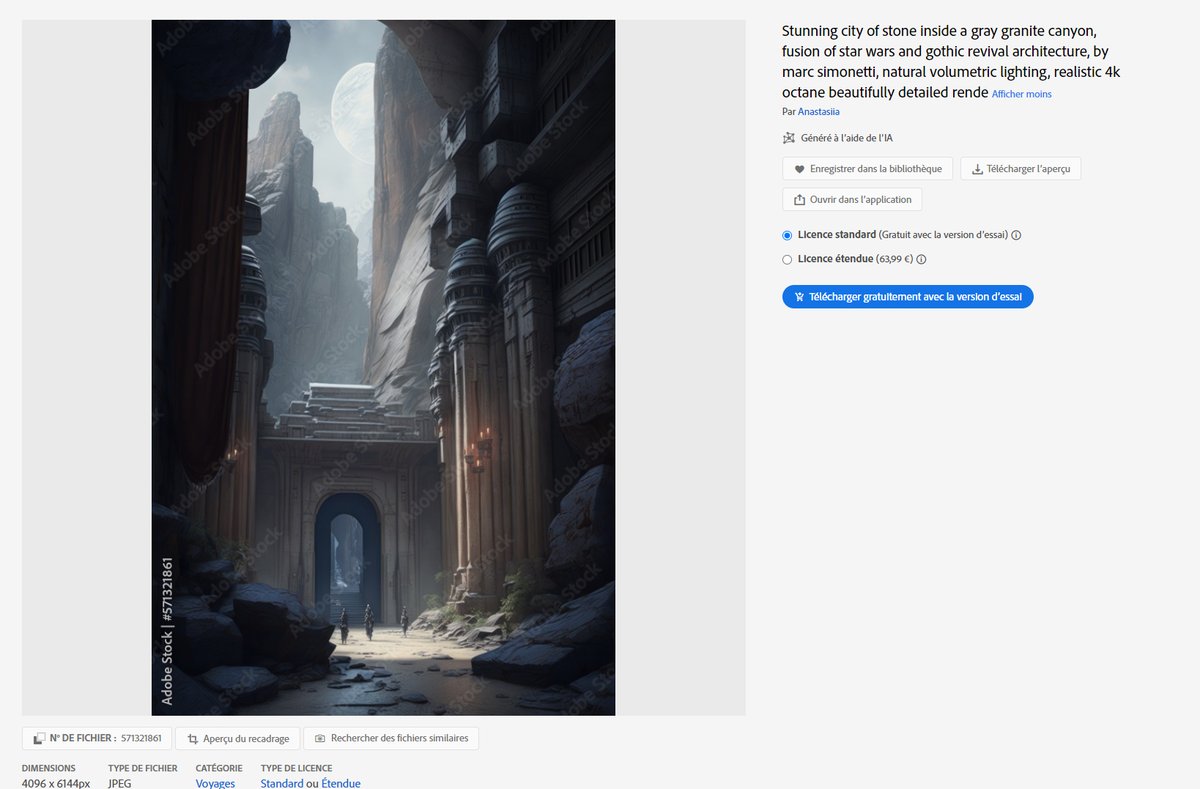Click the text 'Télécharger gratuitement avec la version d'essai'
This screenshot has height=789, width=1200.
(915, 297)
